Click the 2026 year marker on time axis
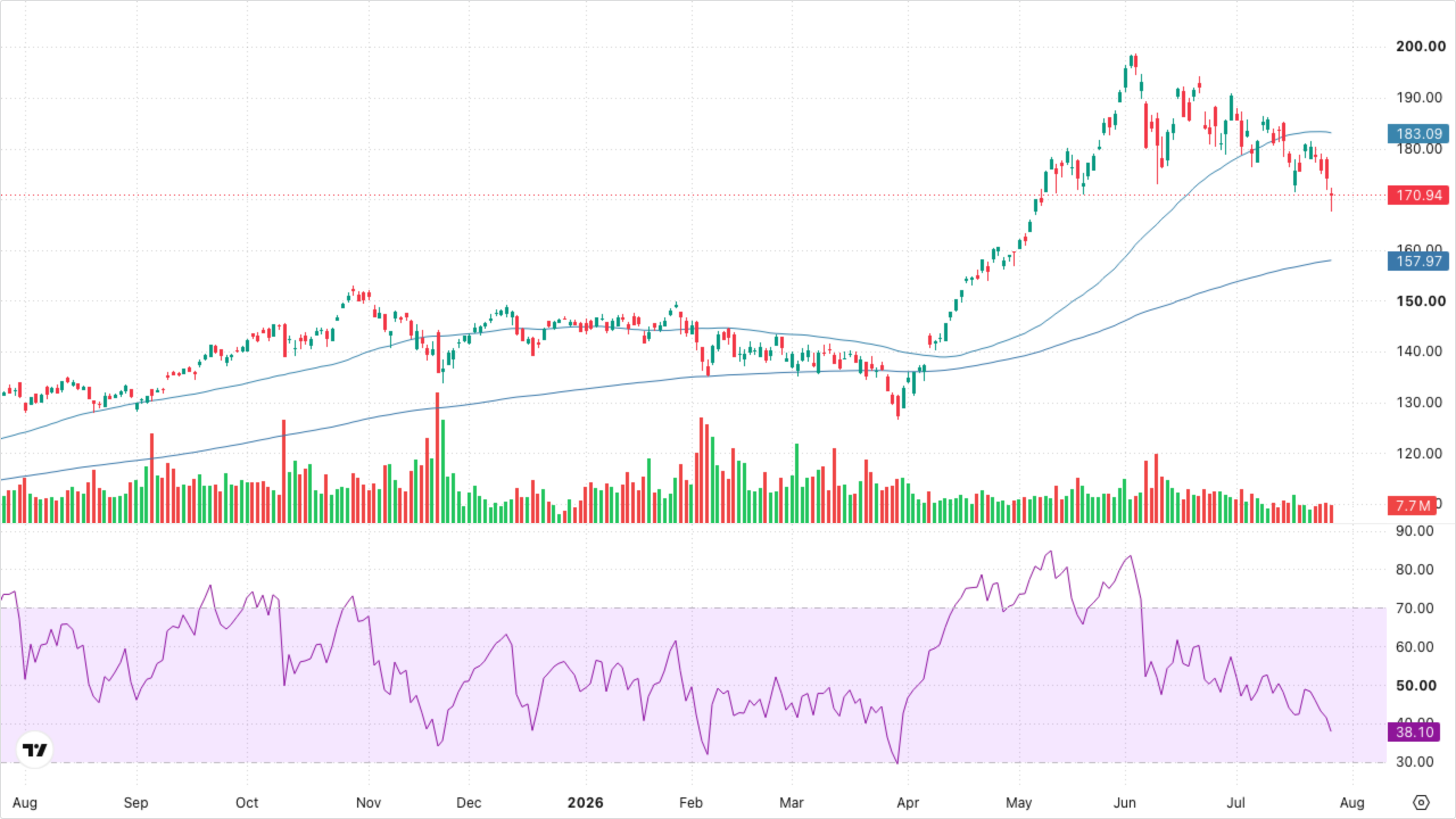The width and height of the screenshot is (1456, 819). [585, 803]
